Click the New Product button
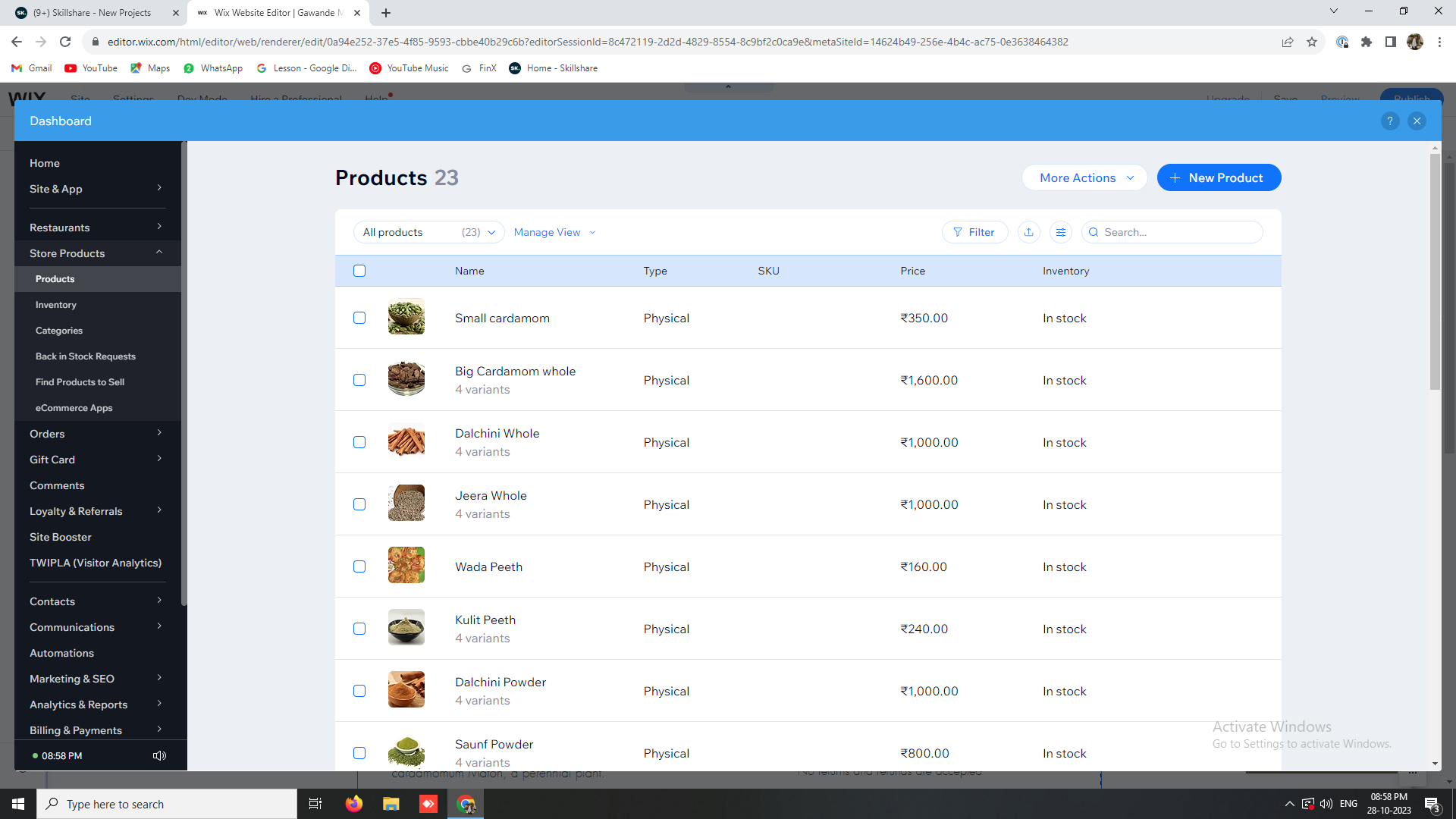Image resolution: width=1456 pixels, height=819 pixels. (1219, 177)
